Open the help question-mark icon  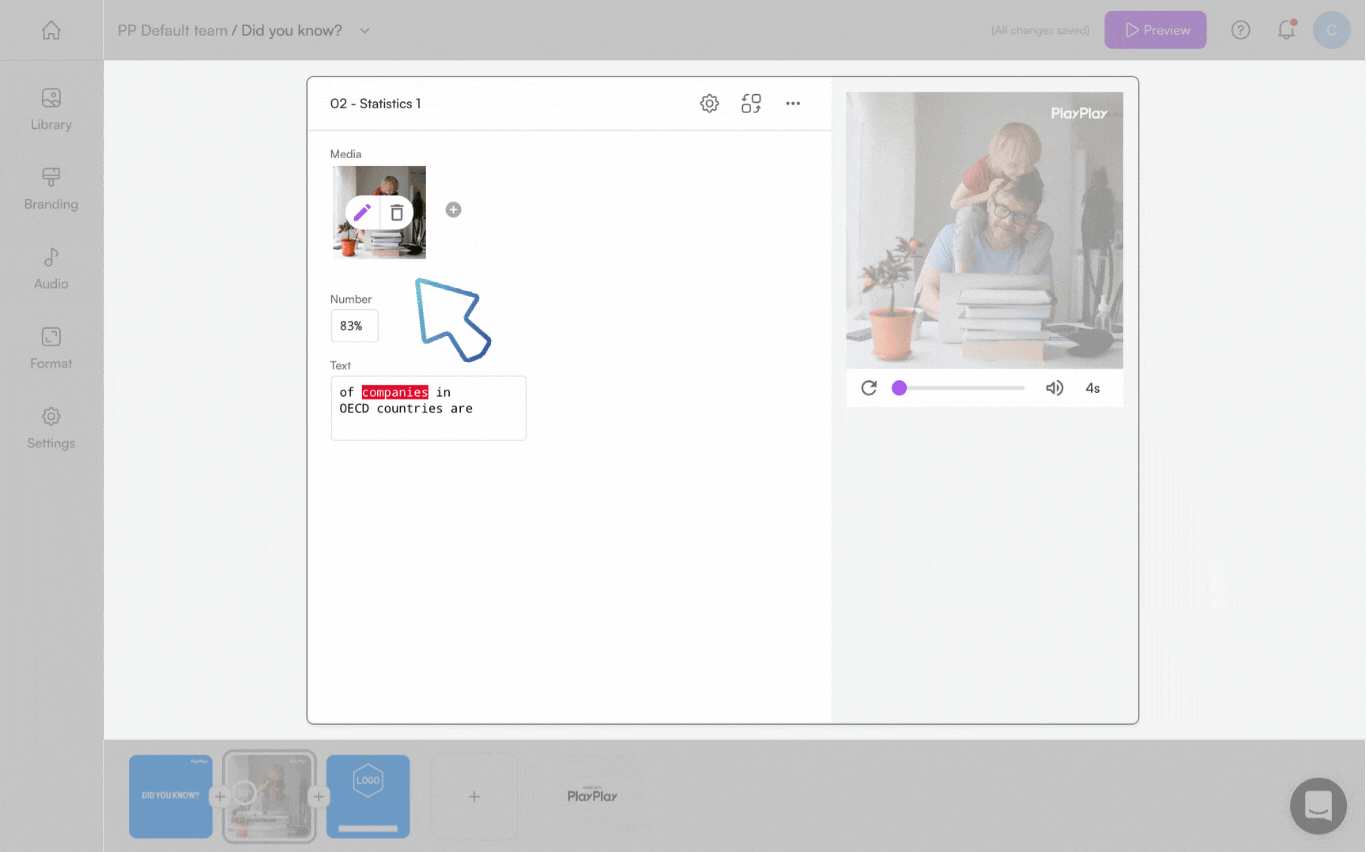click(x=1240, y=30)
